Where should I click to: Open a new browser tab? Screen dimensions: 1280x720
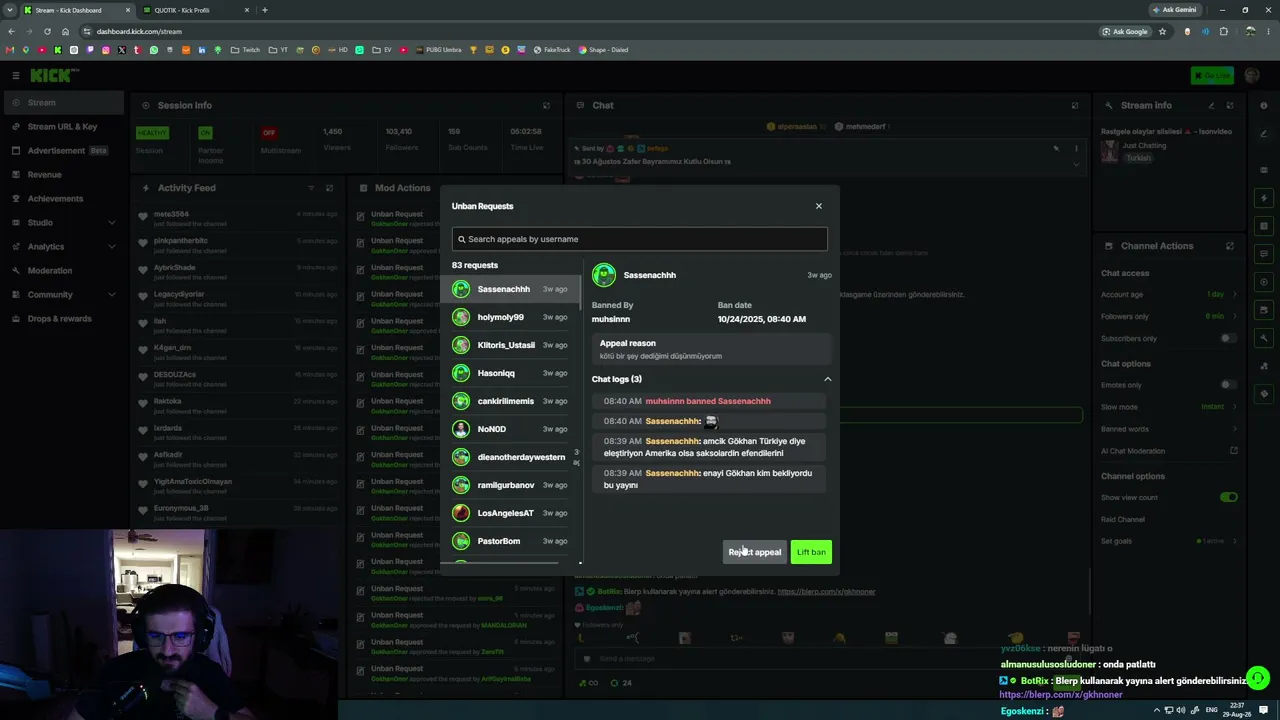(x=265, y=10)
